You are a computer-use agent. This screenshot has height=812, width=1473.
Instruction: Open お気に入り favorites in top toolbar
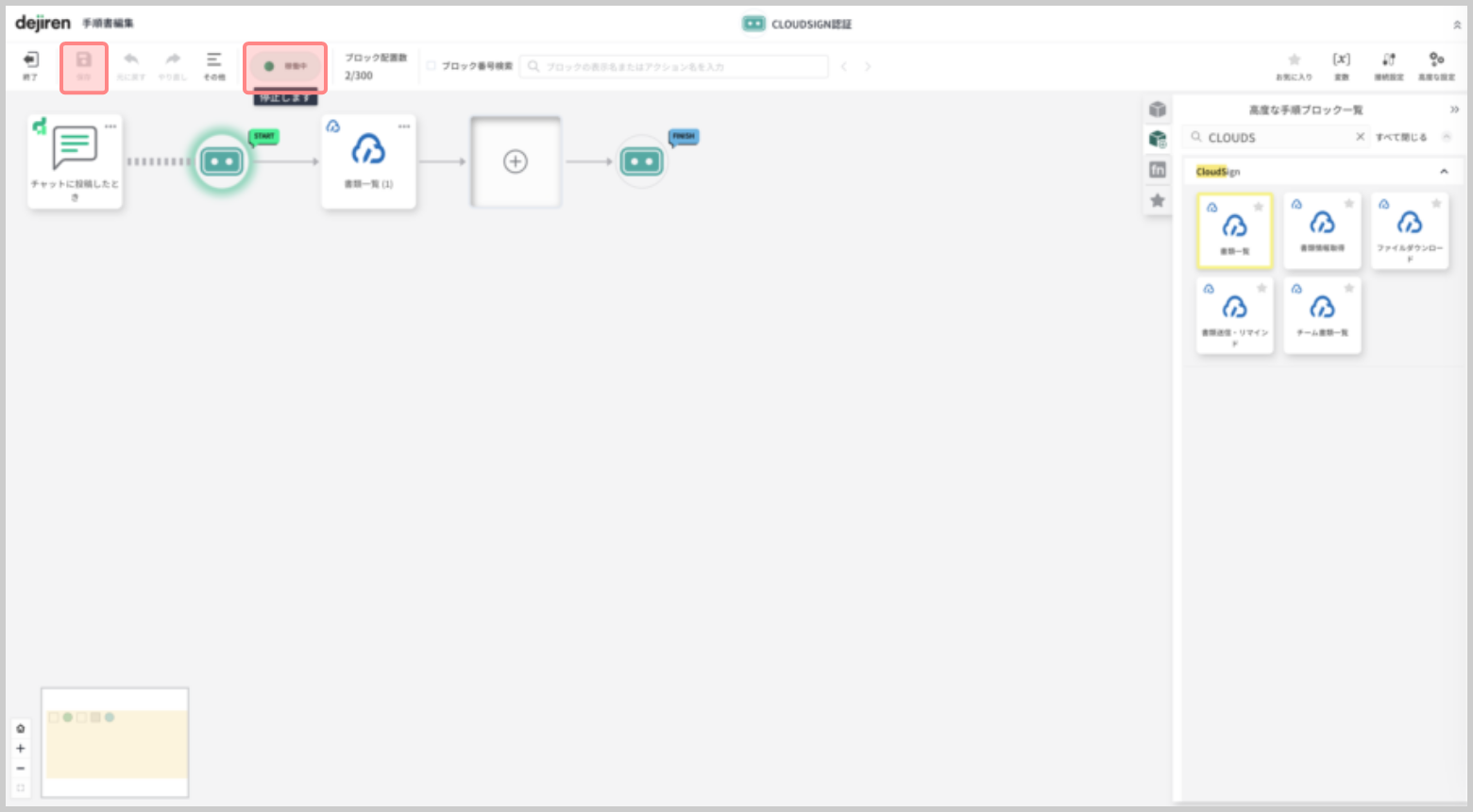[1295, 65]
